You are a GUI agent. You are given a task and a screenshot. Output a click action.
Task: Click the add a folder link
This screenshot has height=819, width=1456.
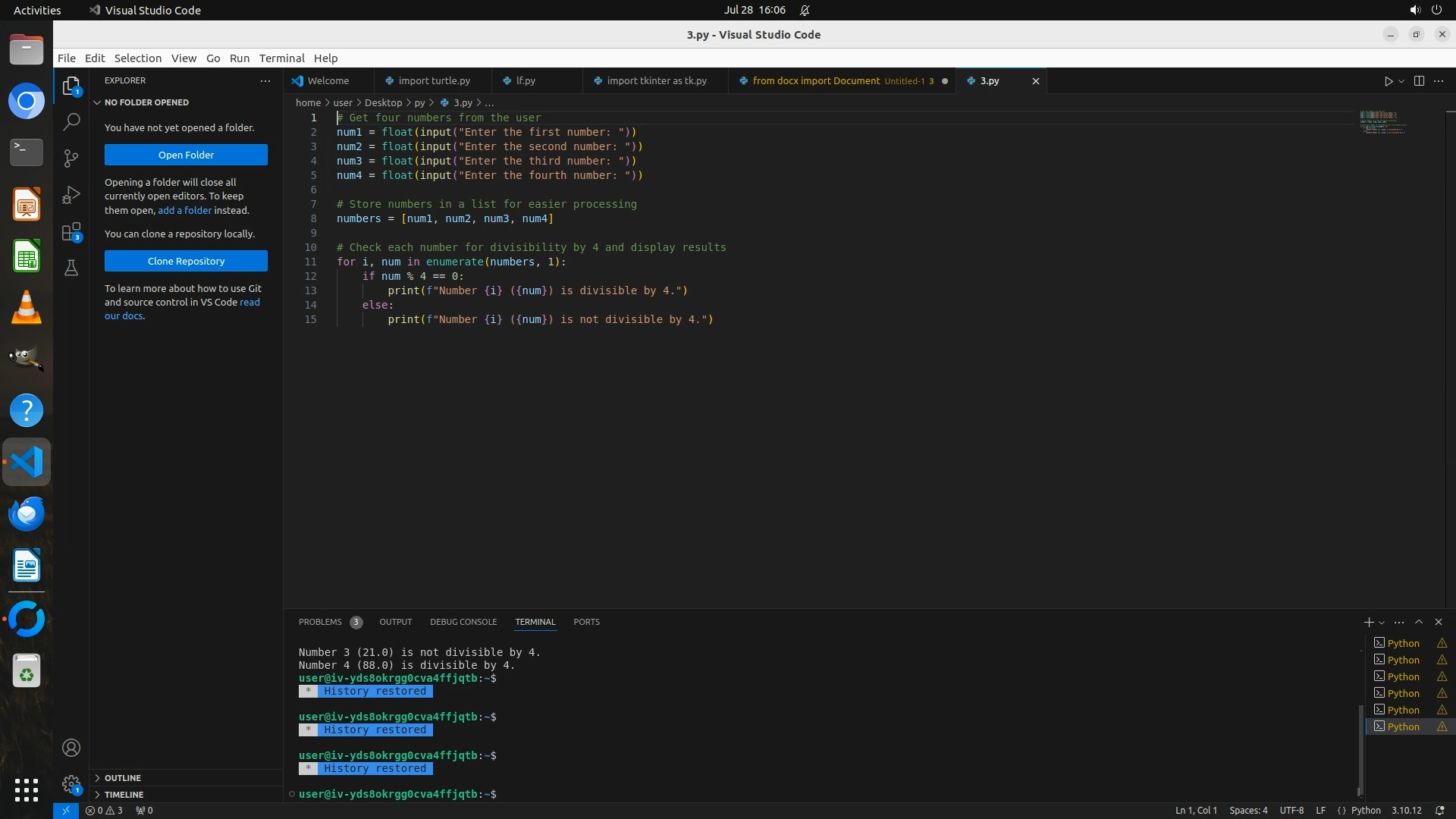[184, 210]
